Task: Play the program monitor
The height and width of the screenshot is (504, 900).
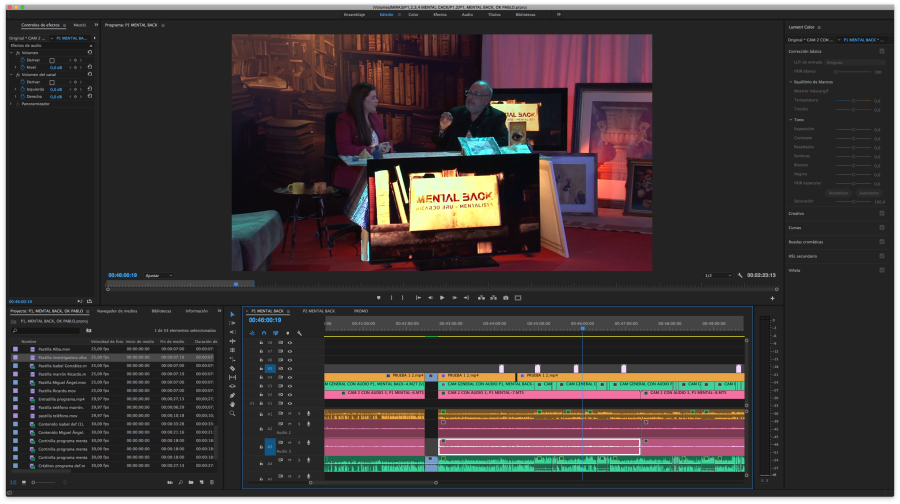Action: pos(442,298)
